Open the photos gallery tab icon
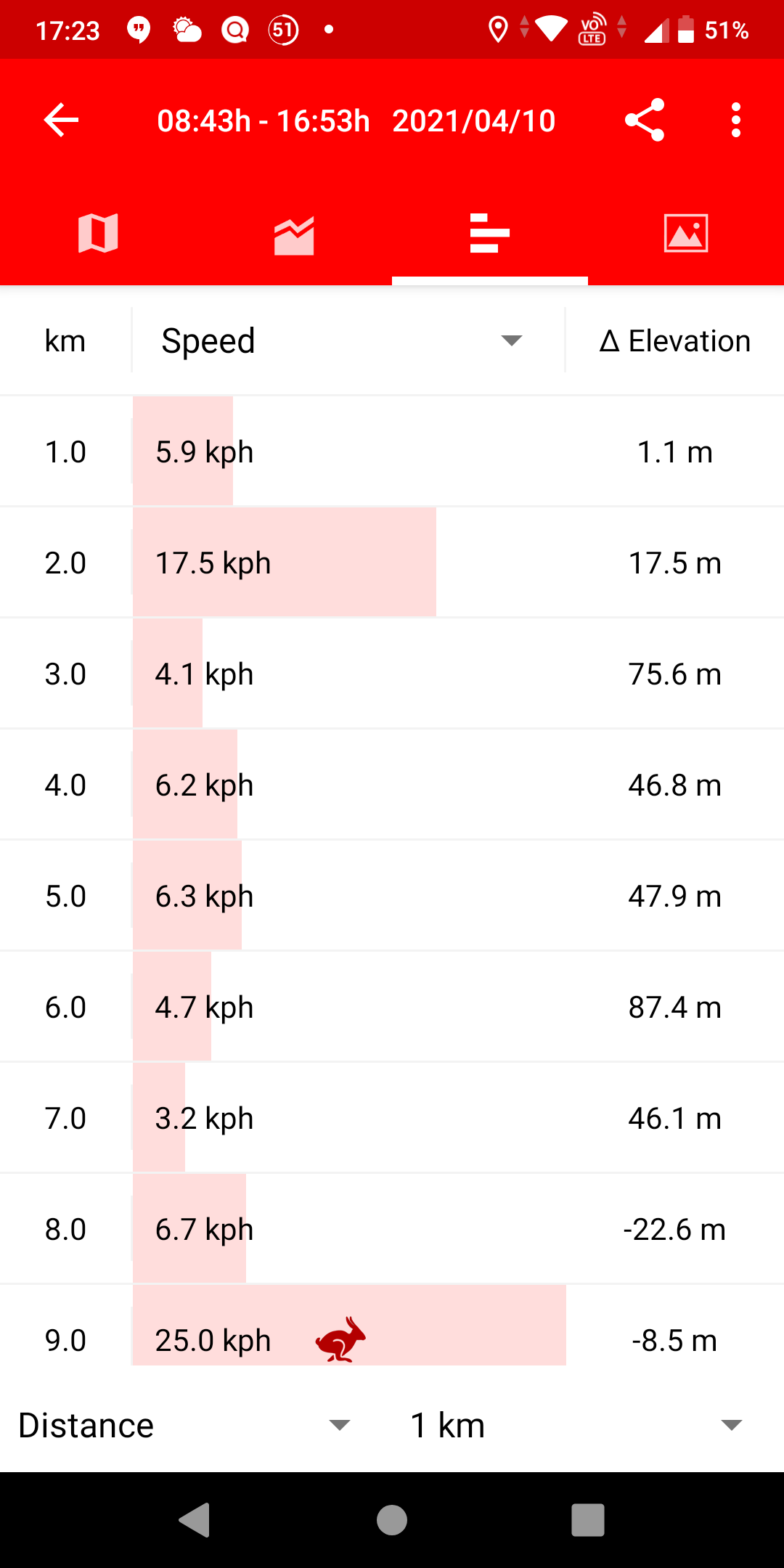 (686, 234)
